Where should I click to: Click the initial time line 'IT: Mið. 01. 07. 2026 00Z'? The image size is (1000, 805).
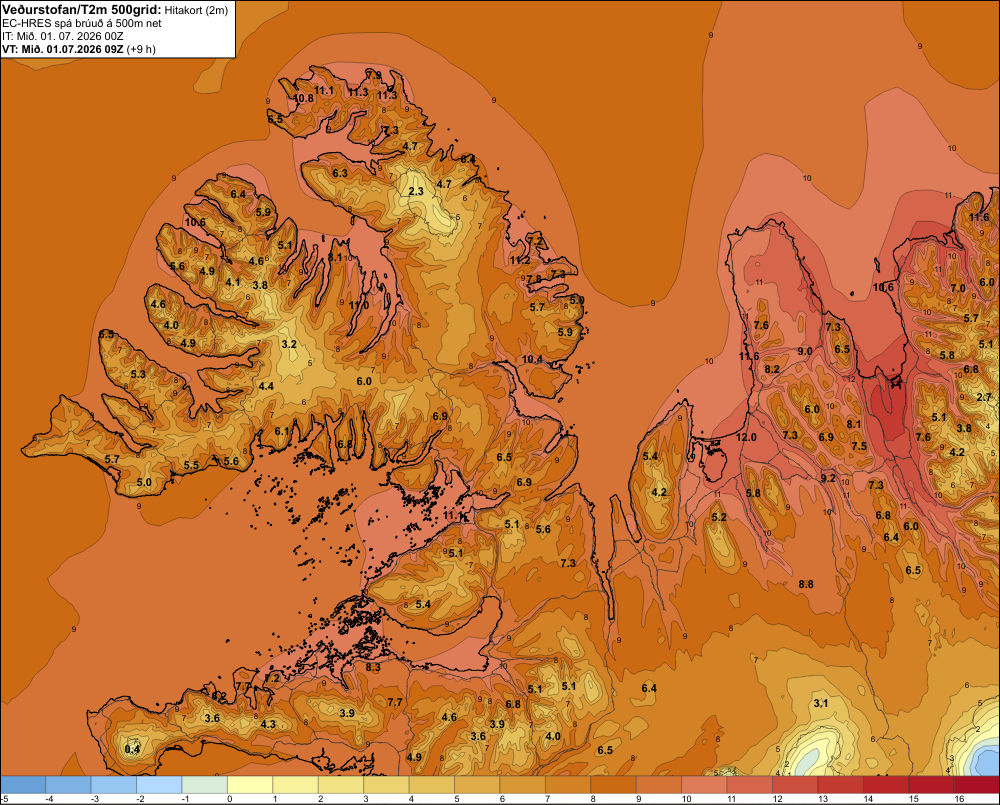tap(62, 36)
